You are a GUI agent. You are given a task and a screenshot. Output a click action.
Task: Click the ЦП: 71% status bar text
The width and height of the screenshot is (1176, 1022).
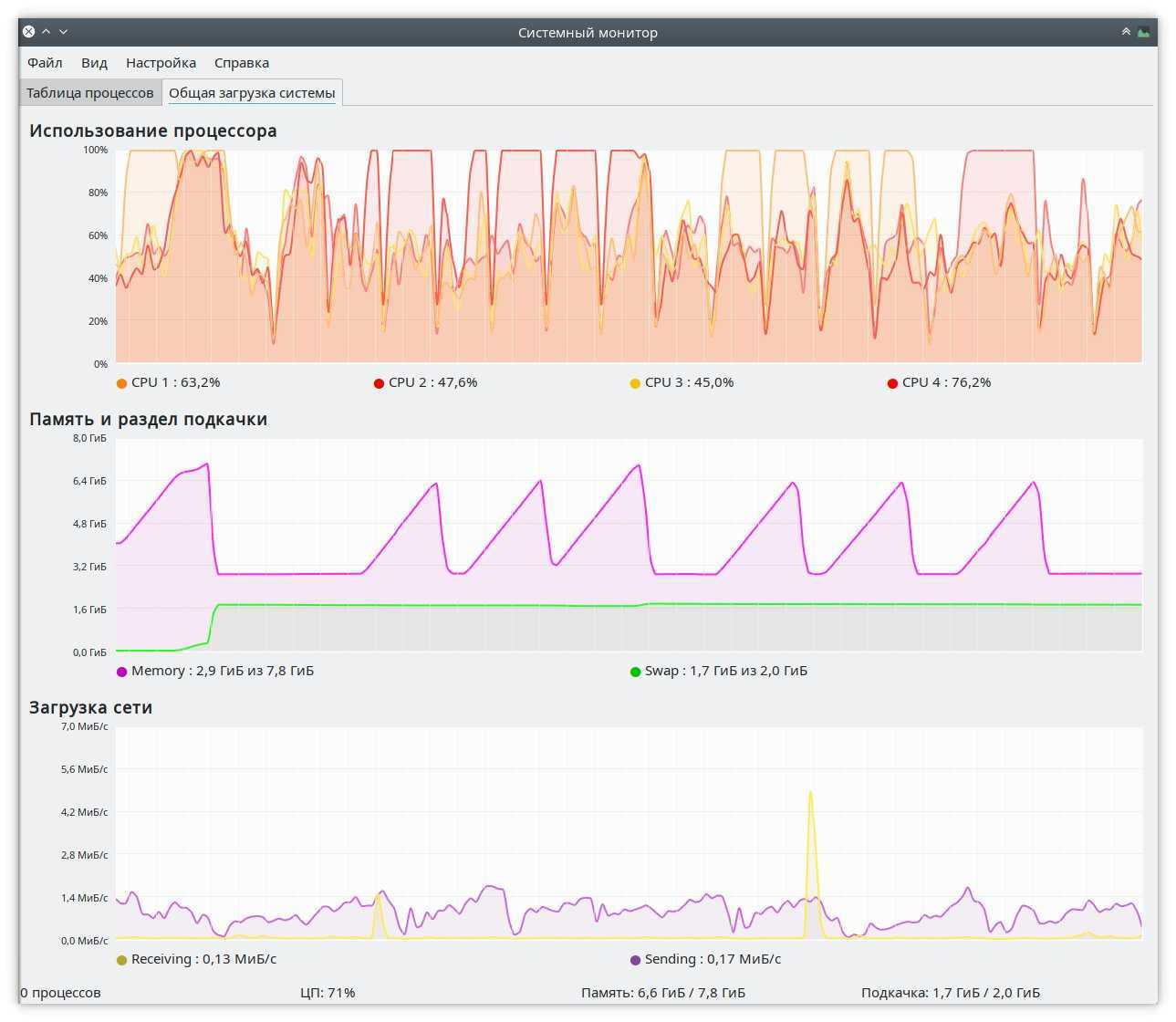click(x=328, y=993)
